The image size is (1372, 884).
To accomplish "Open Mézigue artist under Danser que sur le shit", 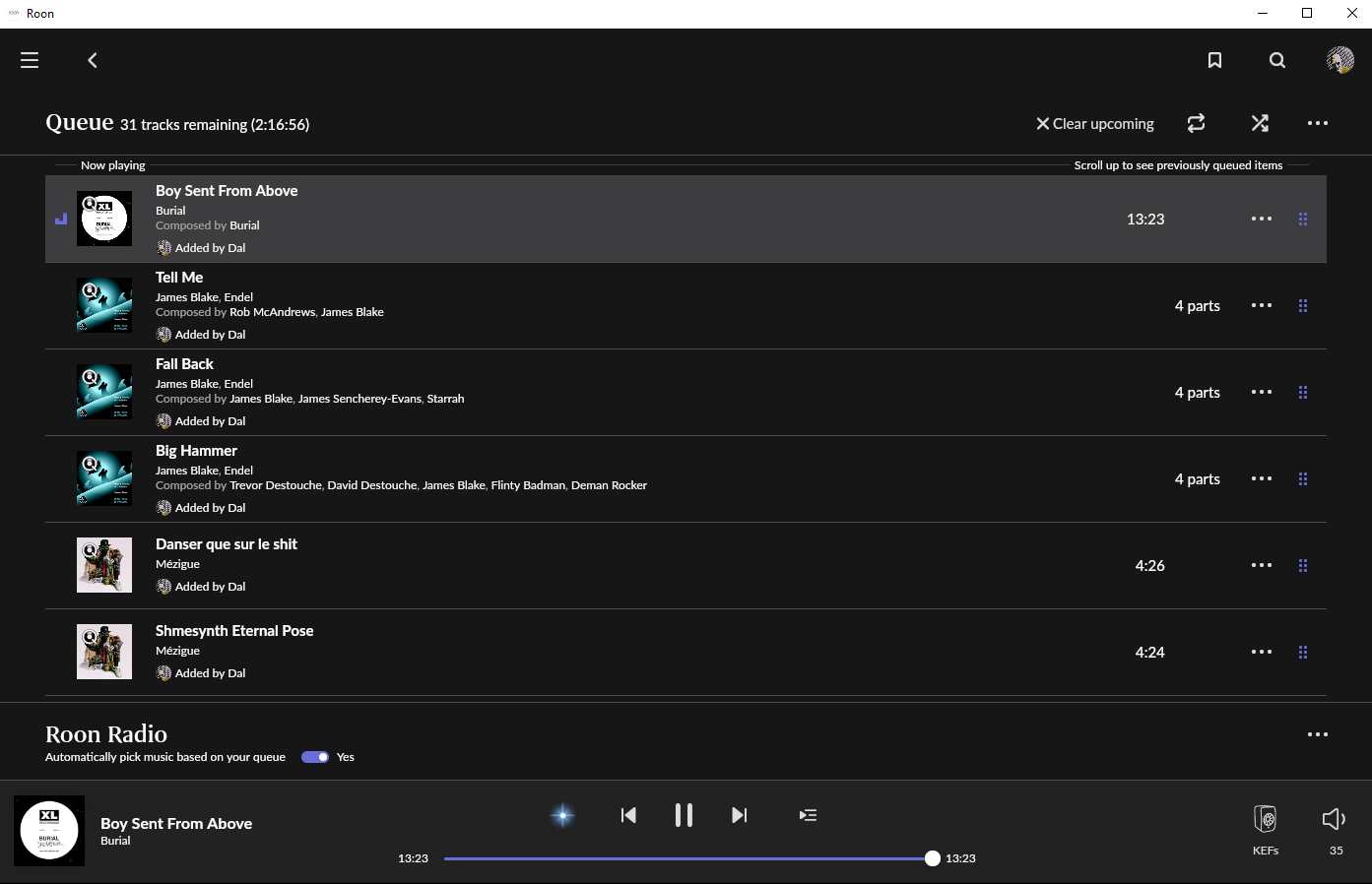I will tap(177, 564).
